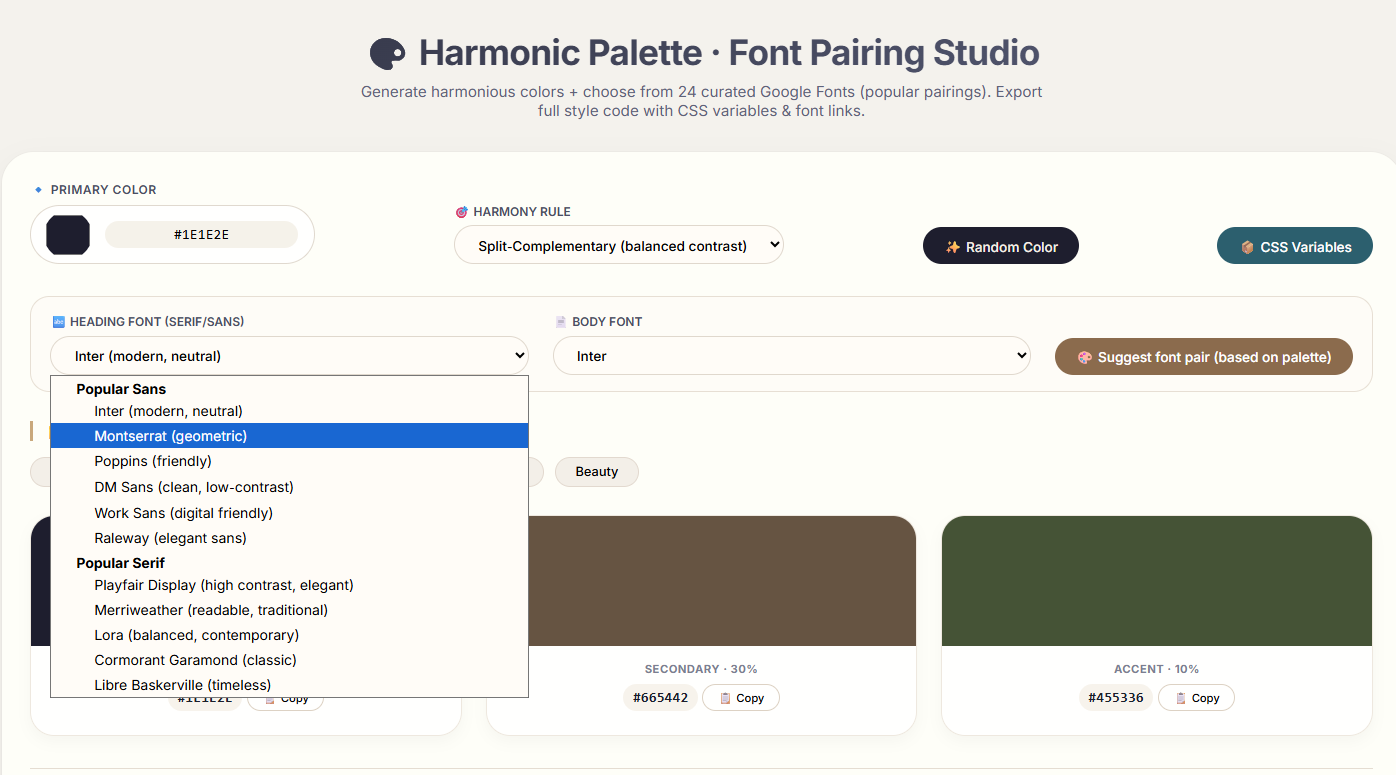
Task: Select Montserrat (geometric) option
Action: [289, 436]
